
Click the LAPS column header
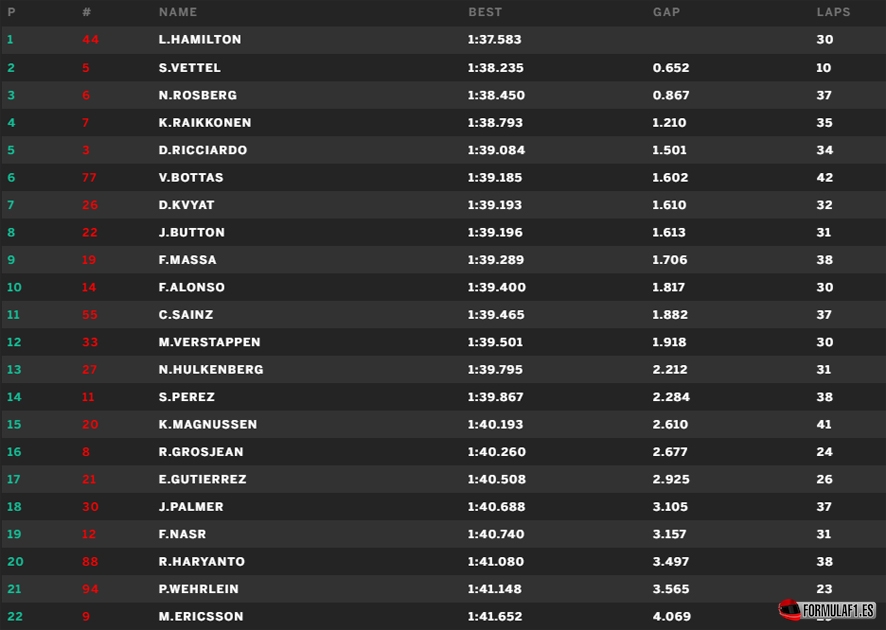coord(833,12)
